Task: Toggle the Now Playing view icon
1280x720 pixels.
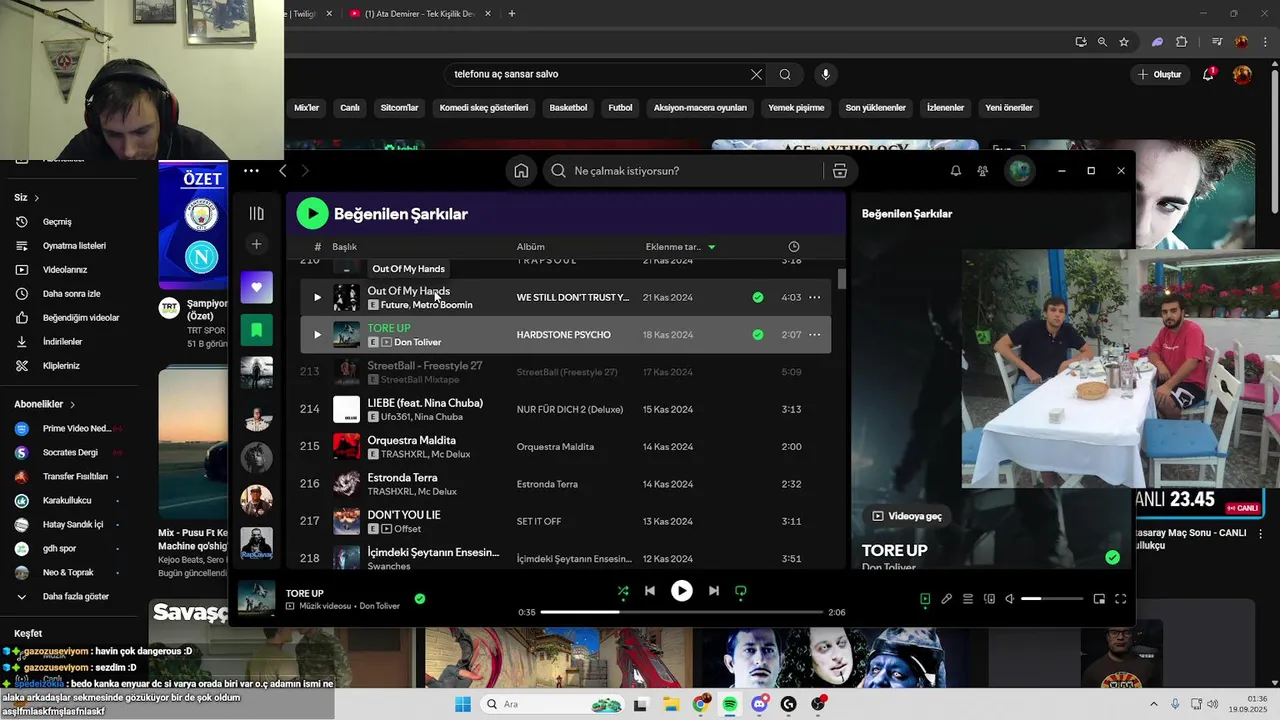Action: [925, 599]
